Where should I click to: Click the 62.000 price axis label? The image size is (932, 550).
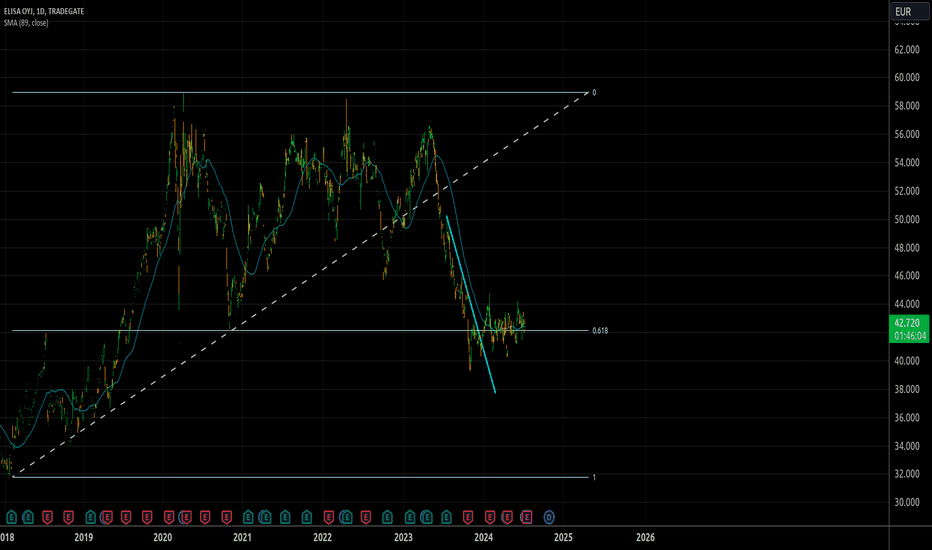coord(907,49)
